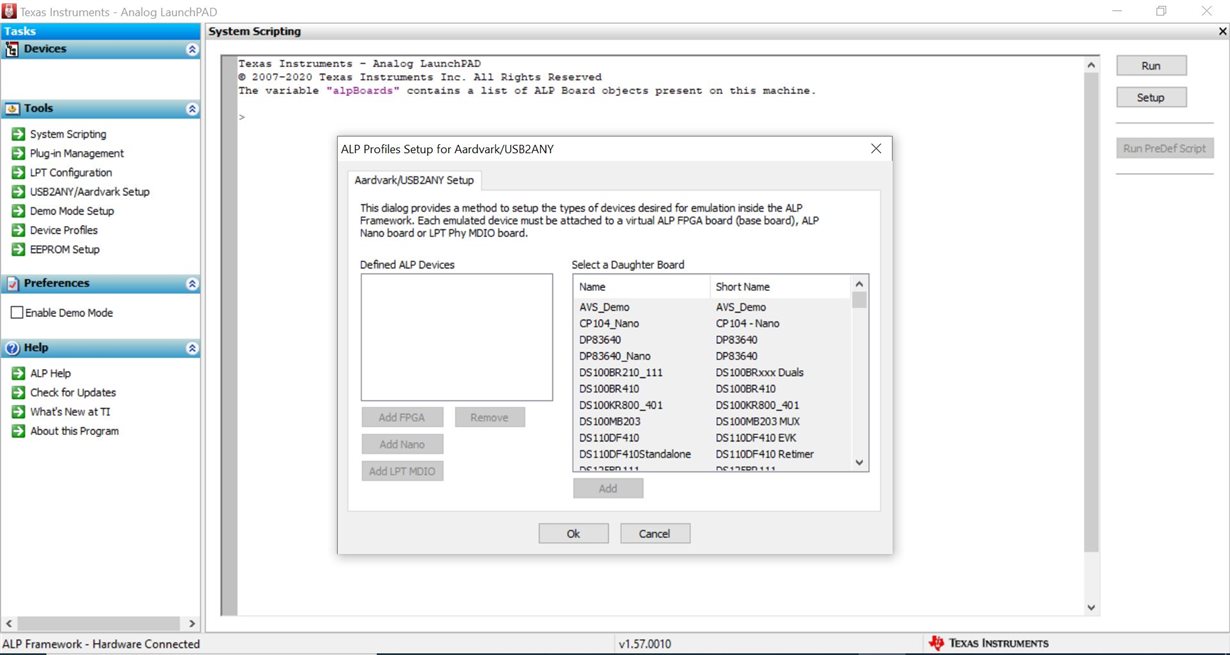Screen dimensions: 1230x655
Task: Click Cancel in the ALP Profiles dialog
Action: point(655,533)
